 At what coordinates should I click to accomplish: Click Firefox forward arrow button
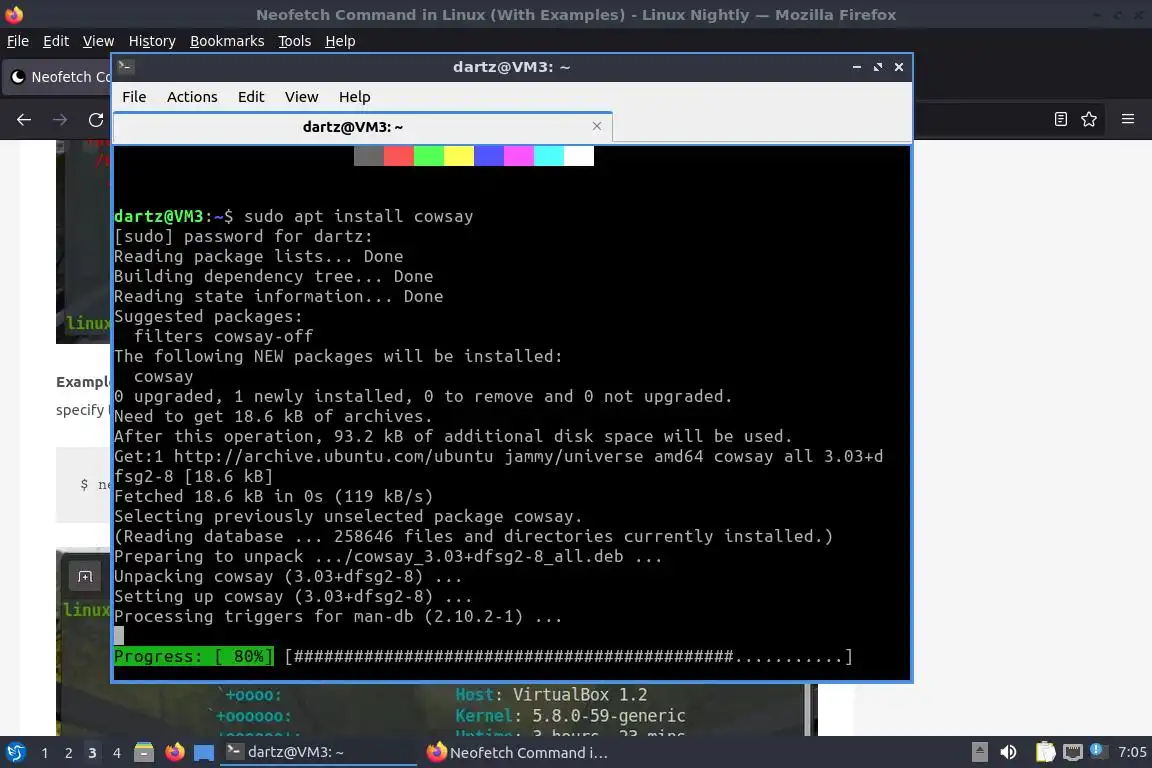tap(60, 119)
